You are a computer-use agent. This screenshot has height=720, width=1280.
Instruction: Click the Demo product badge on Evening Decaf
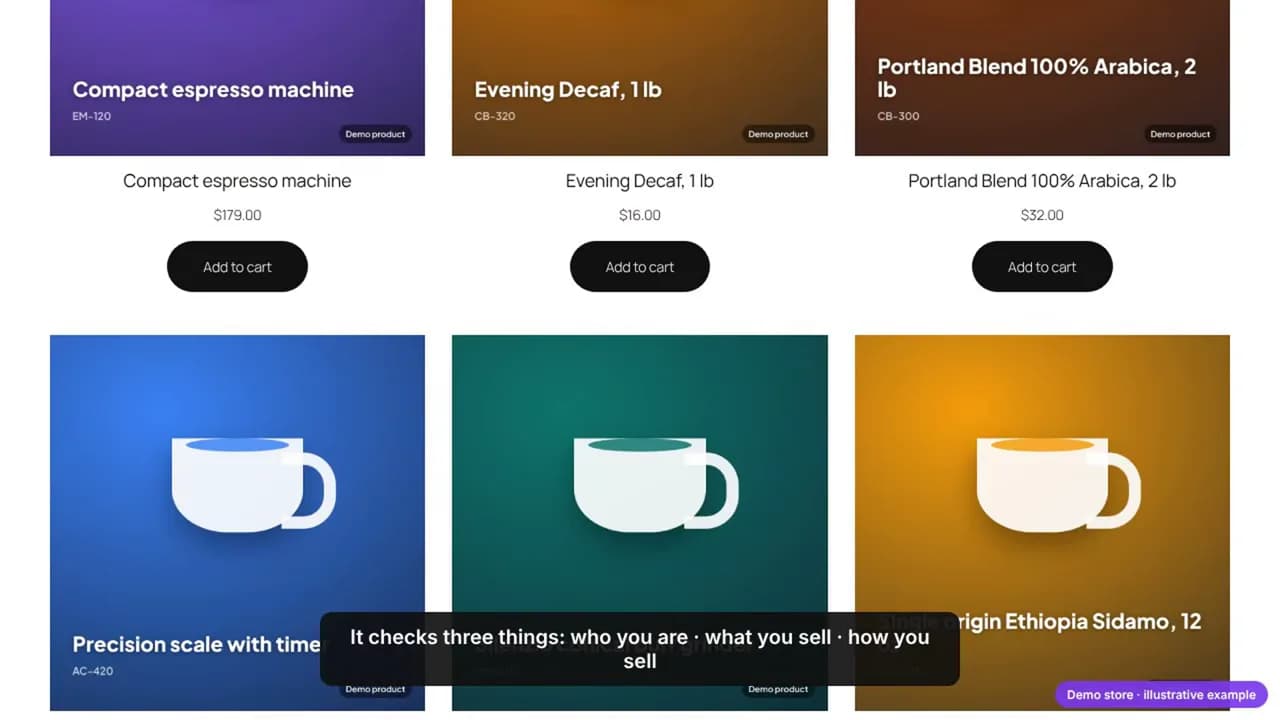click(x=778, y=134)
